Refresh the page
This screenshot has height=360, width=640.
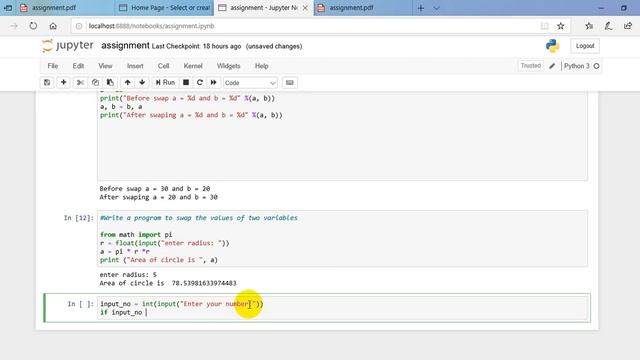pos(33,26)
